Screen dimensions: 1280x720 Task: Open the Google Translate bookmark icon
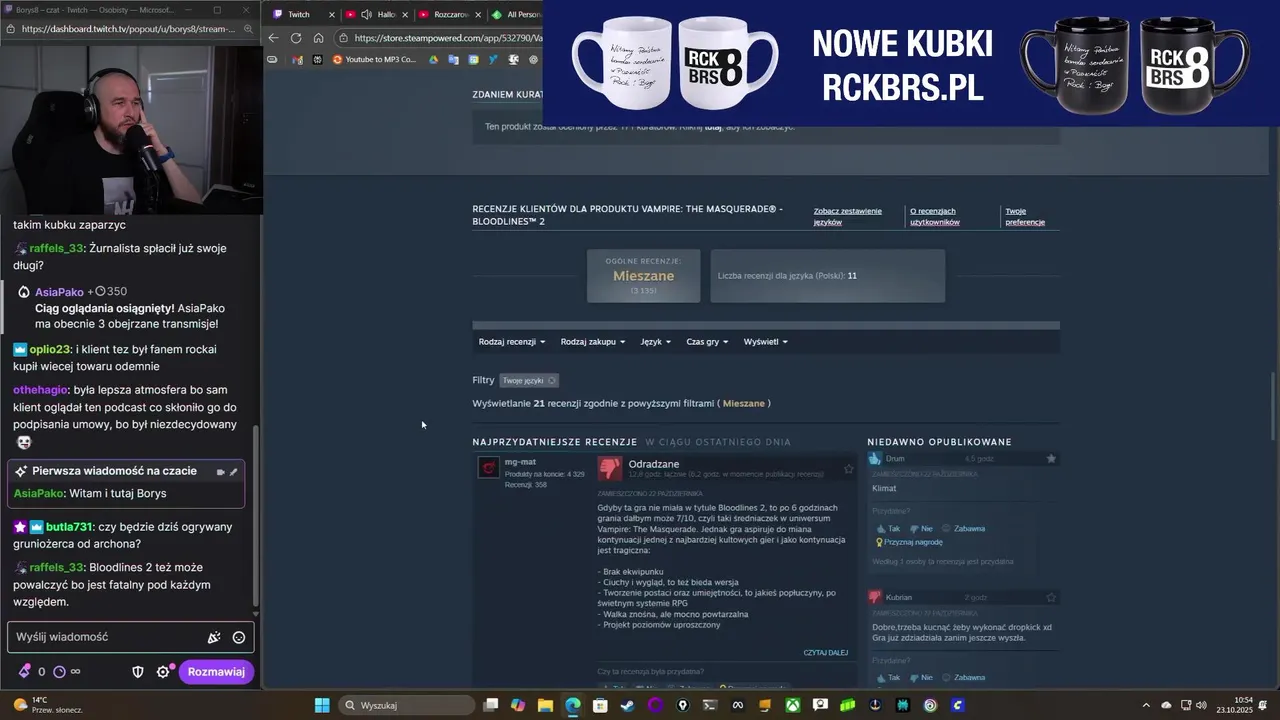(453, 60)
